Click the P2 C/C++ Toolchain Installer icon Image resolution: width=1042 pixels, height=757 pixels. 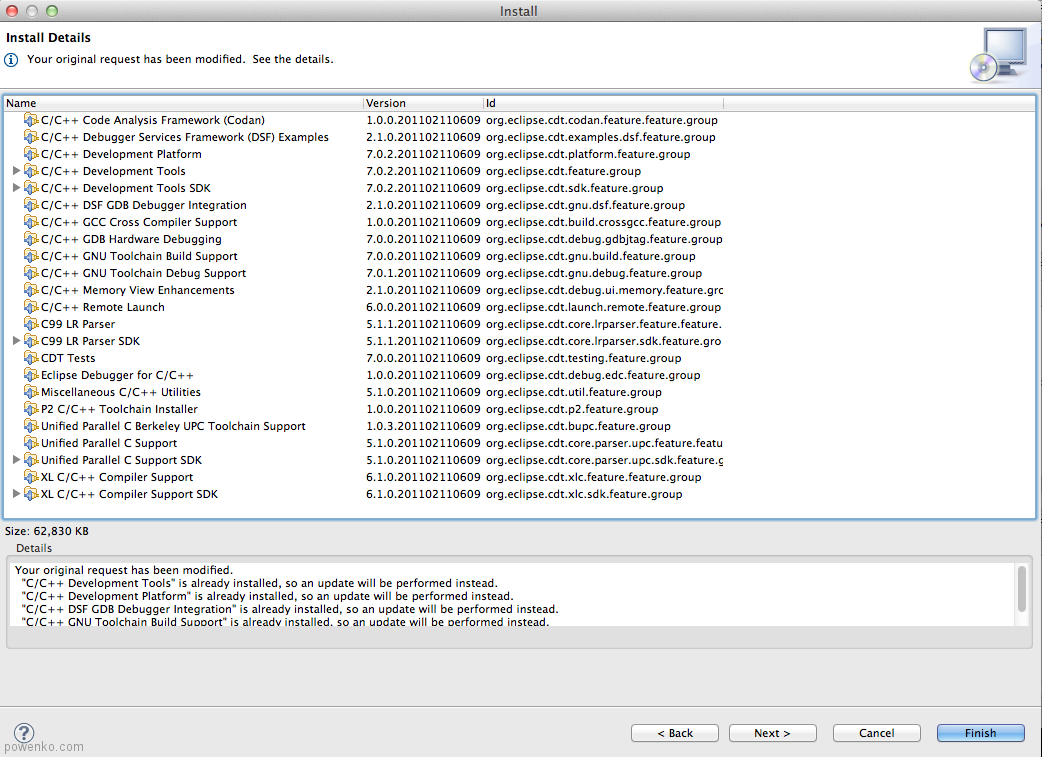pos(31,409)
